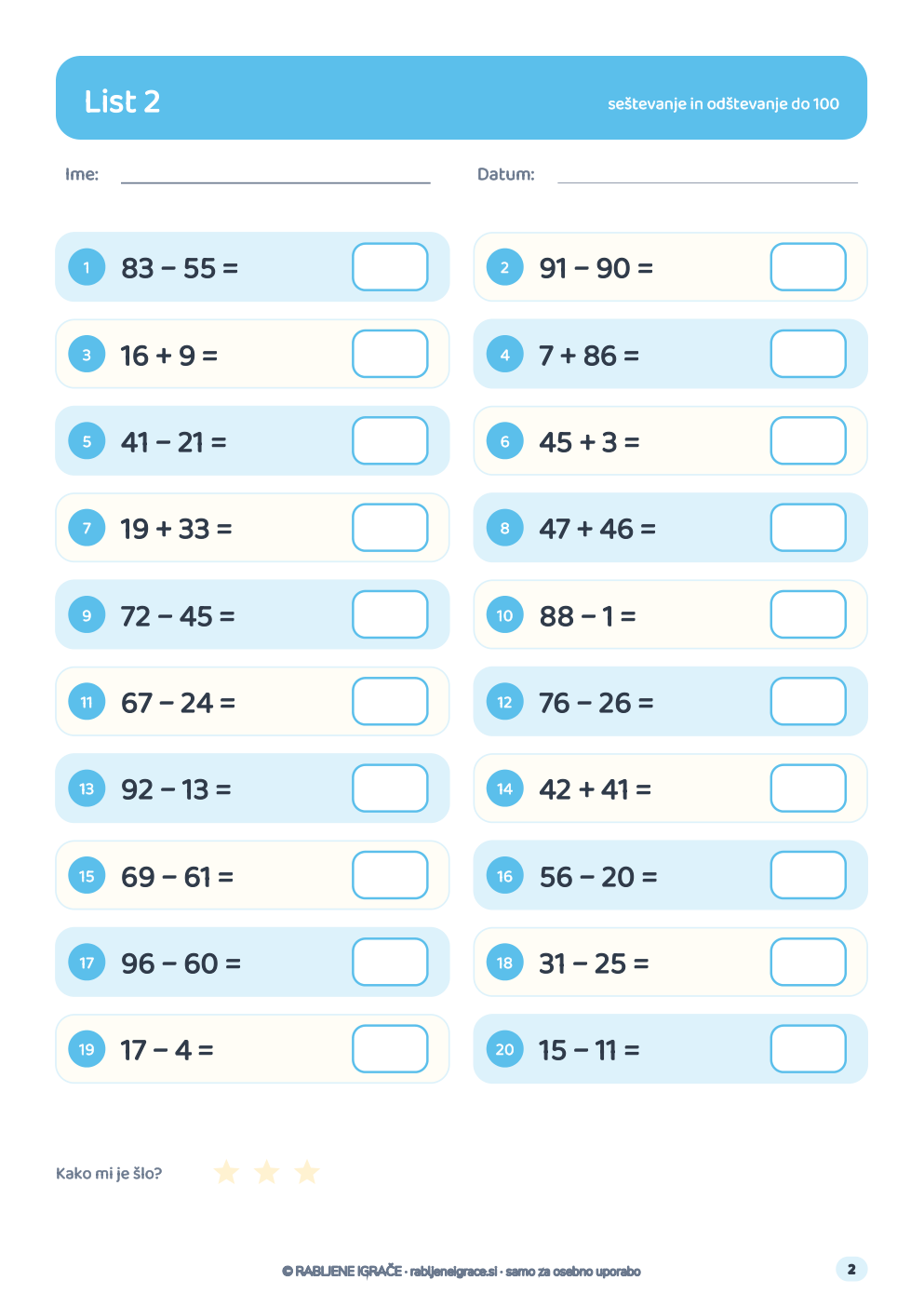This screenshot has width=924, height=1307.
Task: Click the page number 2 badge
Action: [x=851, y=1269]
